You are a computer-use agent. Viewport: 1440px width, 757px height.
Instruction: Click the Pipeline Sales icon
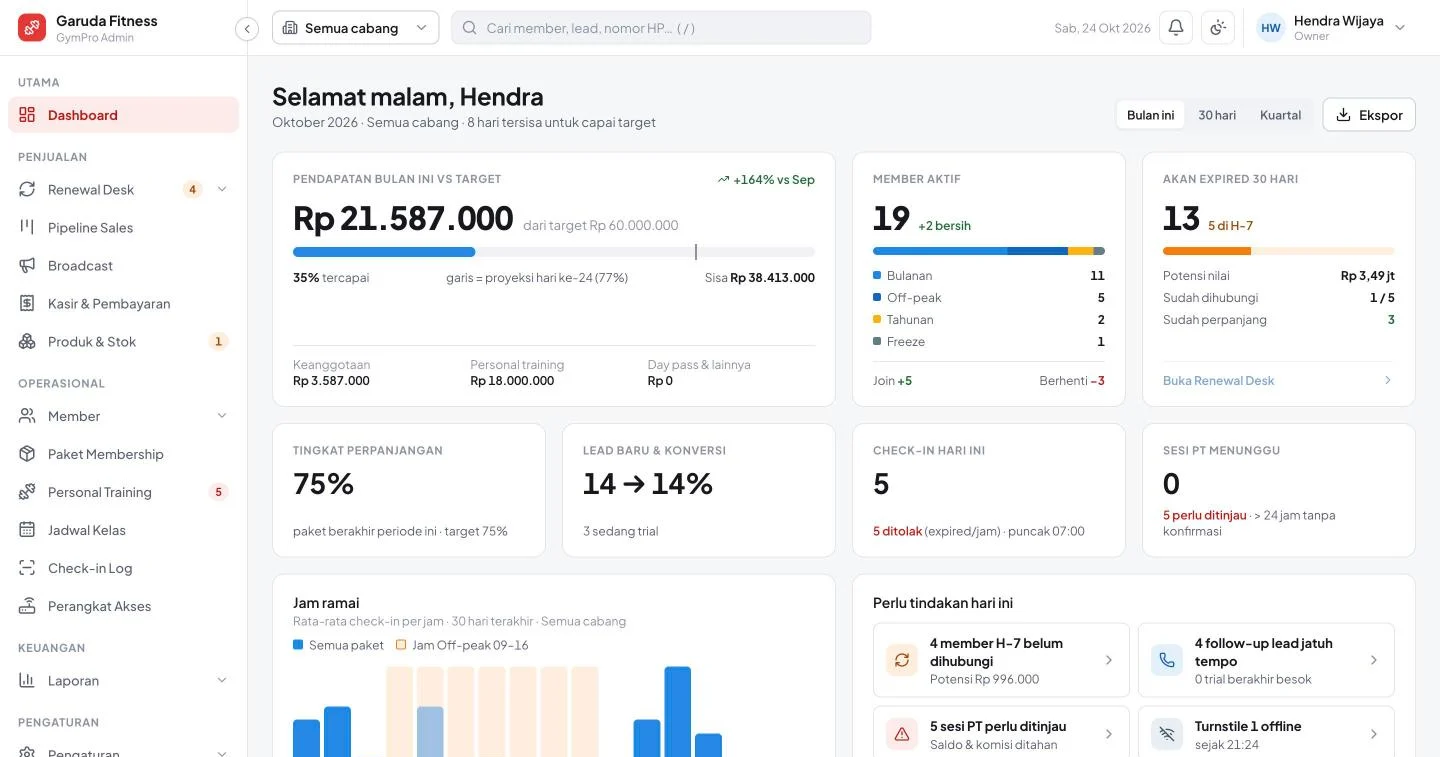coord(27,228)
